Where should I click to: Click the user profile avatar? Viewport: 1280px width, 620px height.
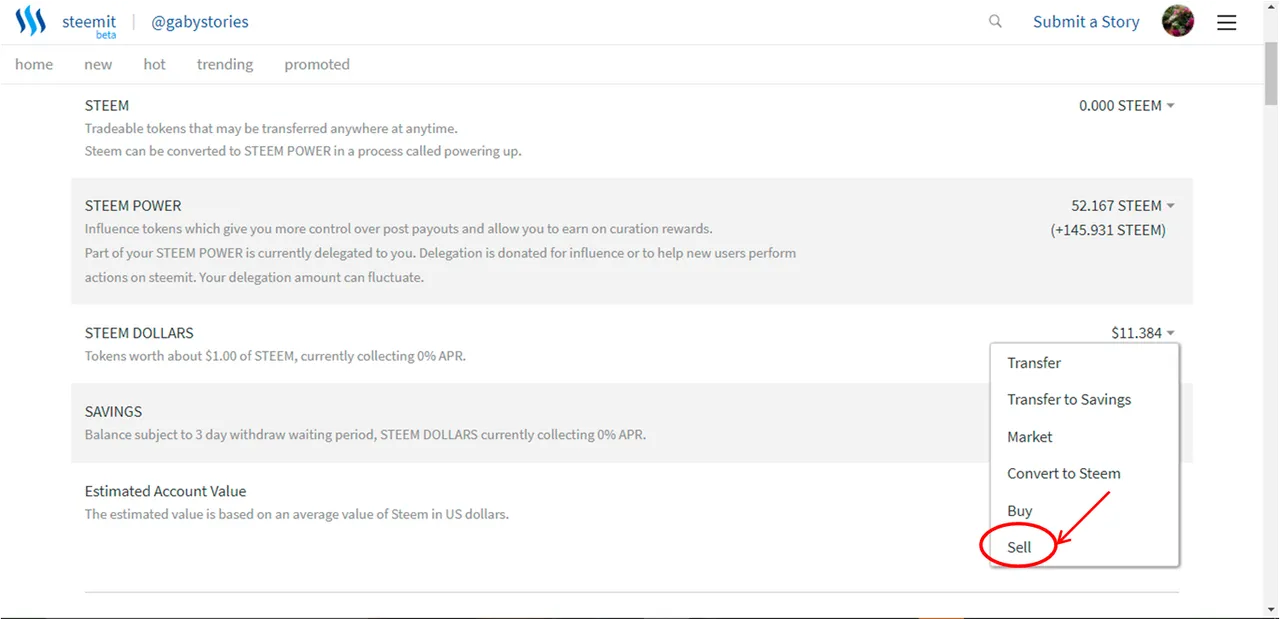click(1178, 21)
